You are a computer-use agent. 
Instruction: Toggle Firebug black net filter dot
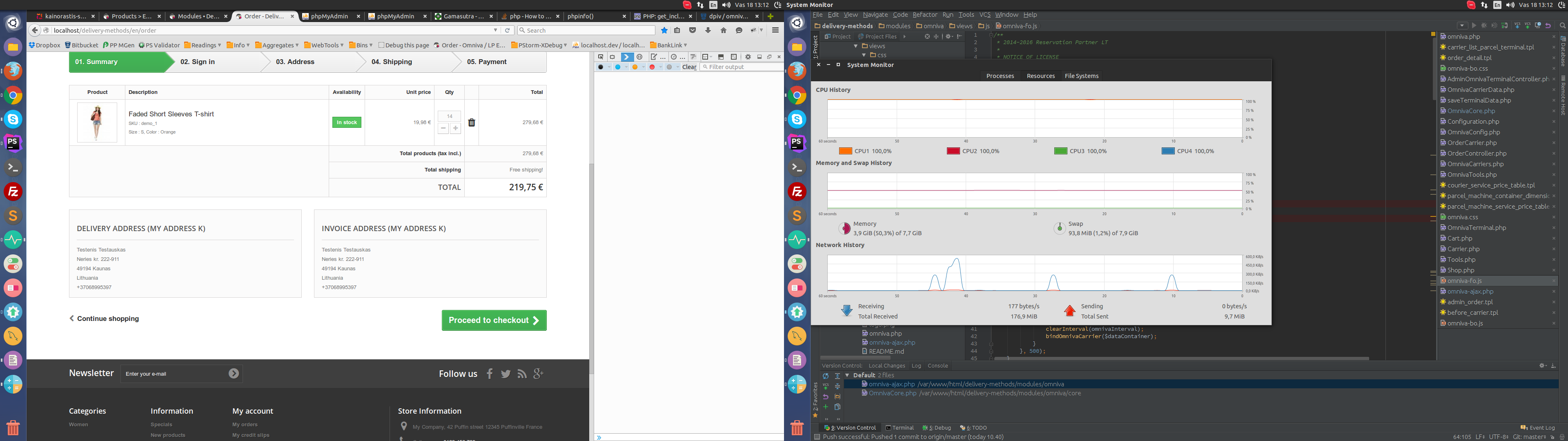pos(601,67)
